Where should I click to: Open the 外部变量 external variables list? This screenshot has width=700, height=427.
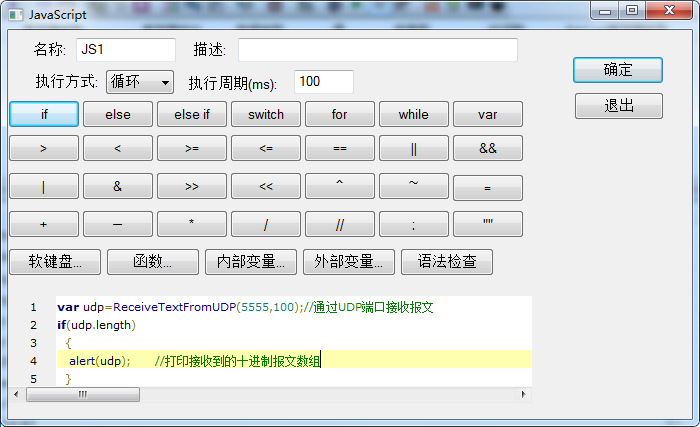click(x=349, y=262)
